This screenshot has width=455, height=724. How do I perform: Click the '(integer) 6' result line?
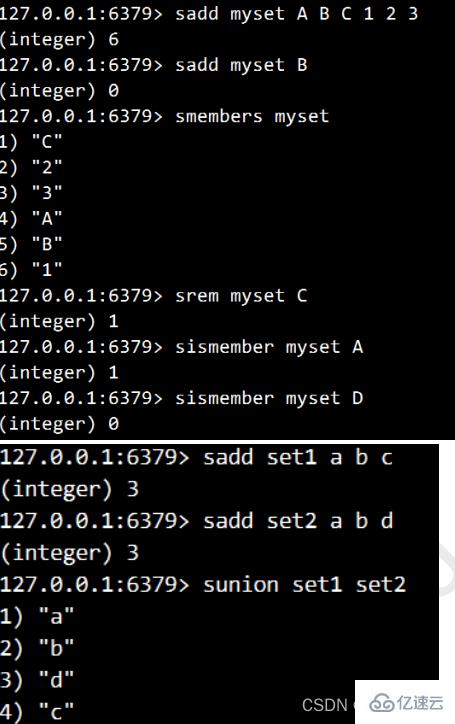click(x=60, y=40)
